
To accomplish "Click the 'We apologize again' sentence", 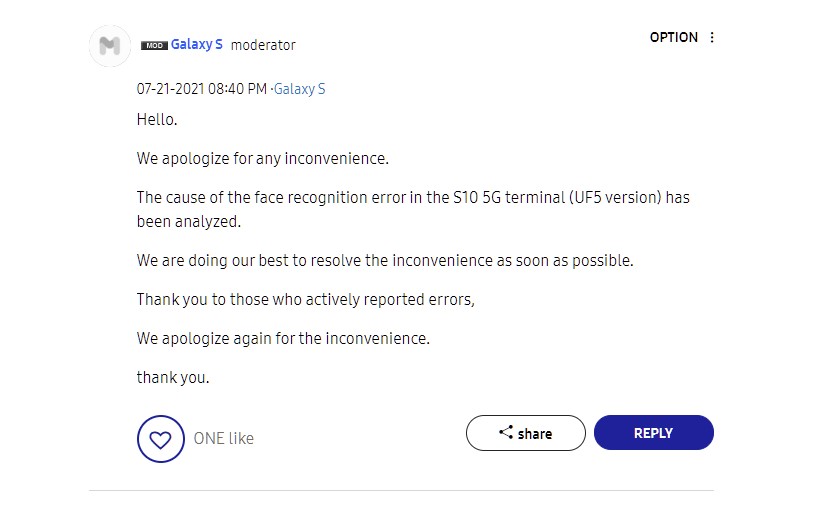I will tap(283, 338).
